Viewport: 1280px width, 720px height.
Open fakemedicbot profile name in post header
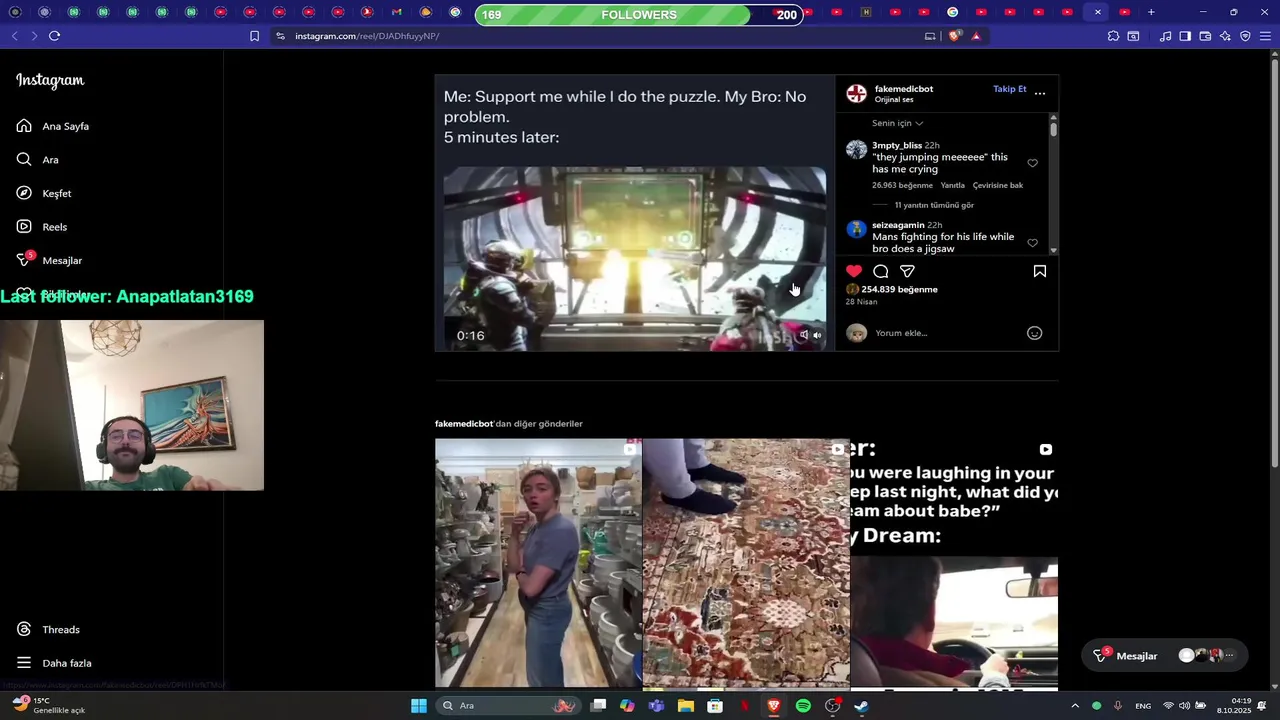pyautogui.click(x=904, y=89)
